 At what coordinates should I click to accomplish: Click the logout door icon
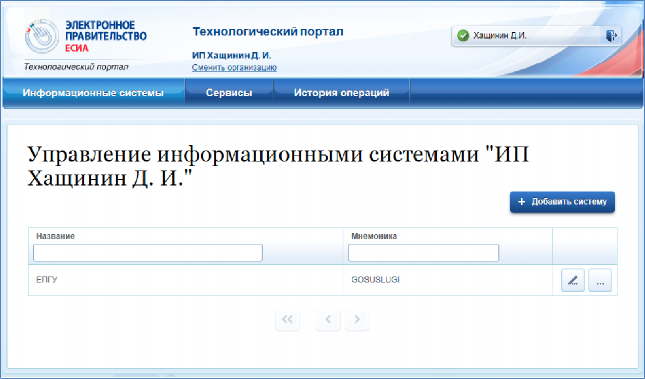(611, 36)
